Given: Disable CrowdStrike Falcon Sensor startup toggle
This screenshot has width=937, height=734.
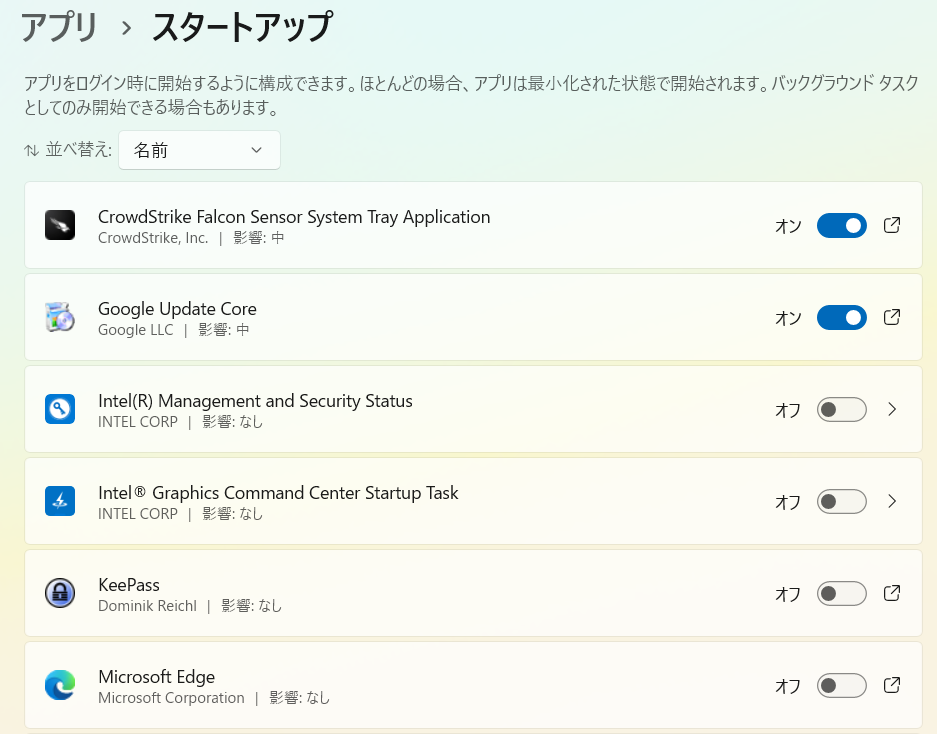Looking at the screenshot, I should (x=841, y=225).
